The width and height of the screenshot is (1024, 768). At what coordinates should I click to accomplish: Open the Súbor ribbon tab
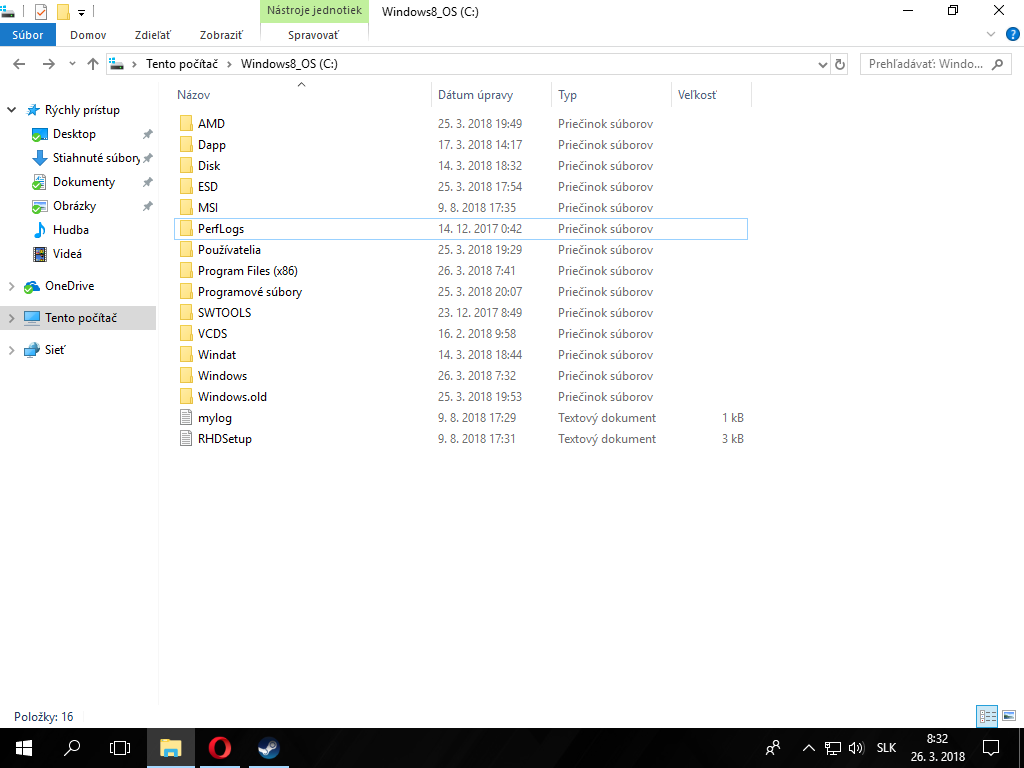[x=27, y=35]
